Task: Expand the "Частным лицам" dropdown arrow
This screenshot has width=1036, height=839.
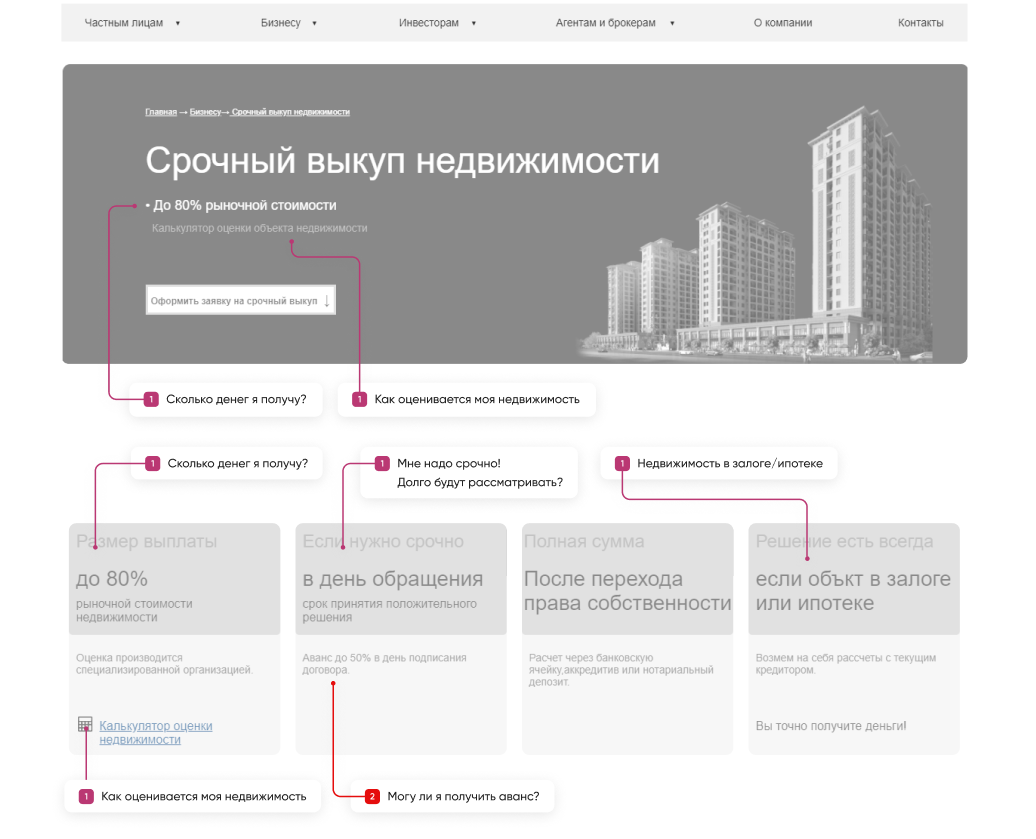Action: 177,23
